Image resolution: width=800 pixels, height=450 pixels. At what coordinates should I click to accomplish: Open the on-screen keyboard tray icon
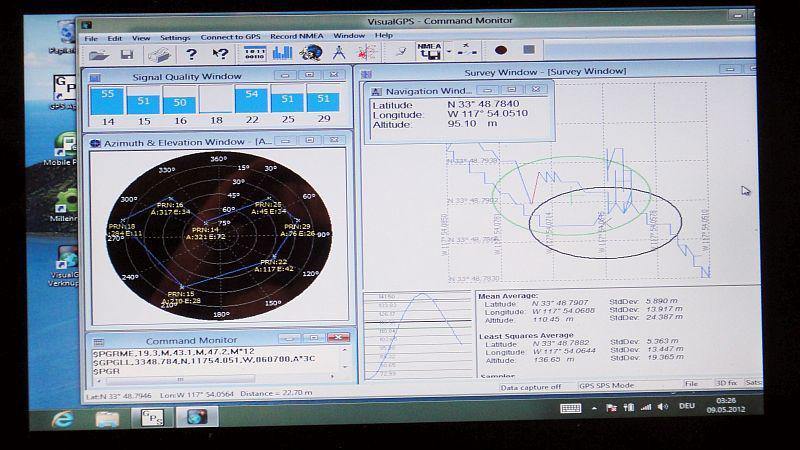tap(570, 408)
